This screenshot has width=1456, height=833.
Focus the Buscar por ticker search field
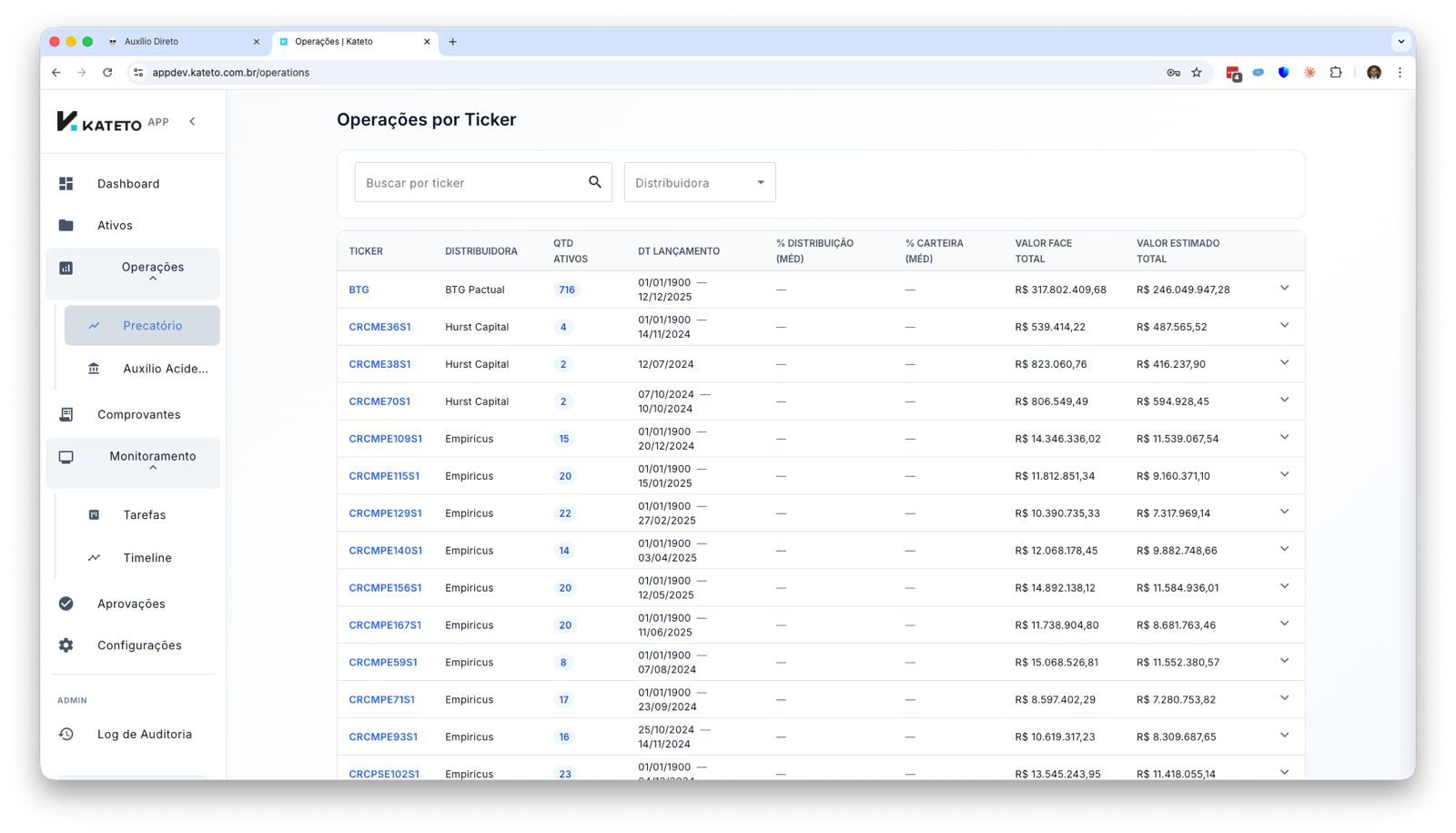tap(469, 183)
